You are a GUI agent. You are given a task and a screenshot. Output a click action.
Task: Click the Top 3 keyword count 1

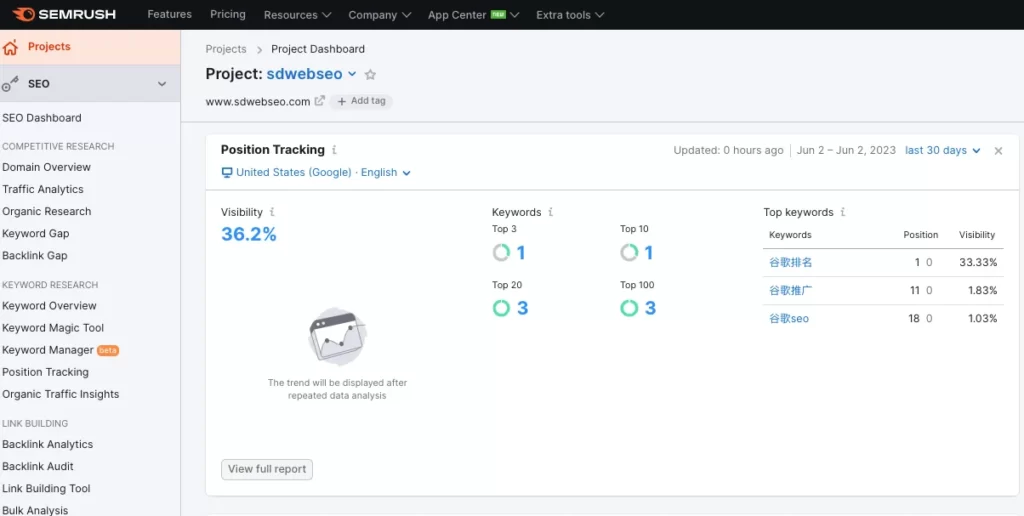[x=521, y=253]
